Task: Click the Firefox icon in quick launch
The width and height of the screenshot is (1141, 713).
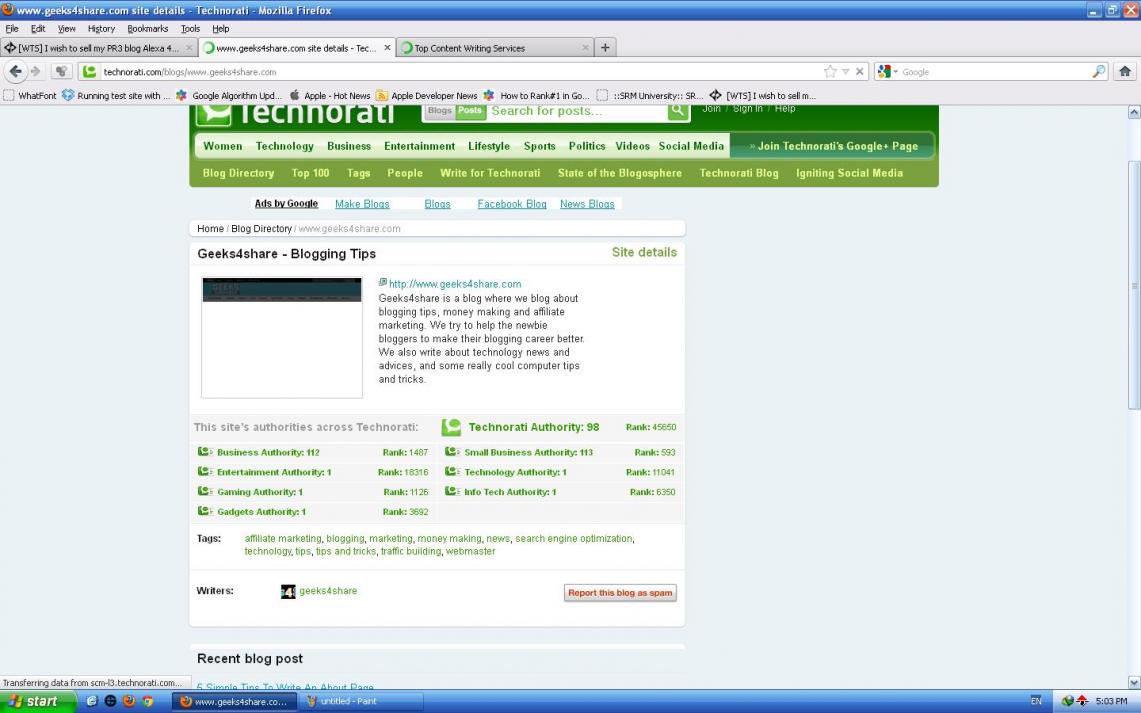Action: [129, 701]
